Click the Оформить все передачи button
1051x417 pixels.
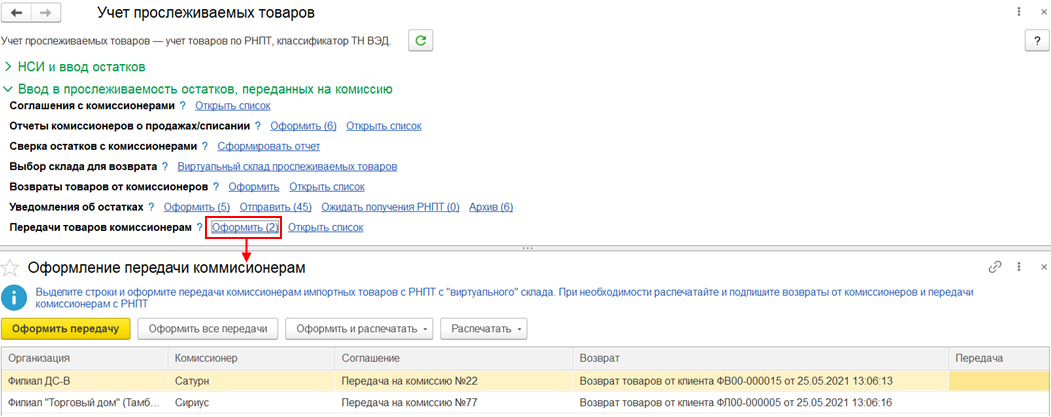pyautogui.click(x=208, y=328)
